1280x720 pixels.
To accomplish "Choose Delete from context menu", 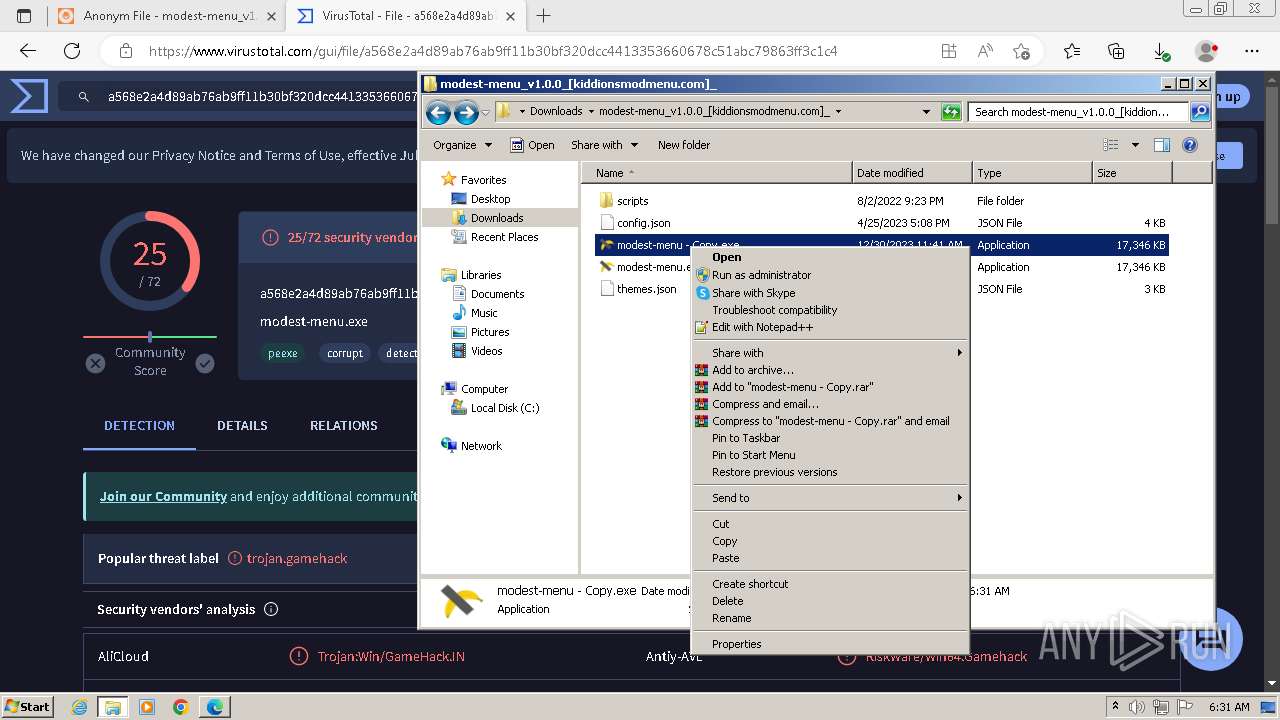I will tap(830, 601).
